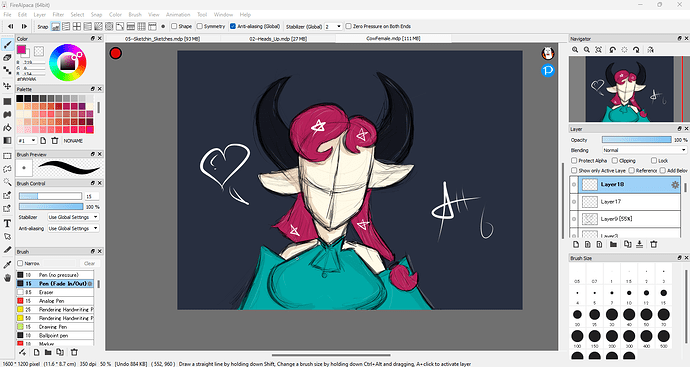Expand the Stabilizer Use Global Settings dropdown
Screen dimensions: 690x367
pos(73,217)
